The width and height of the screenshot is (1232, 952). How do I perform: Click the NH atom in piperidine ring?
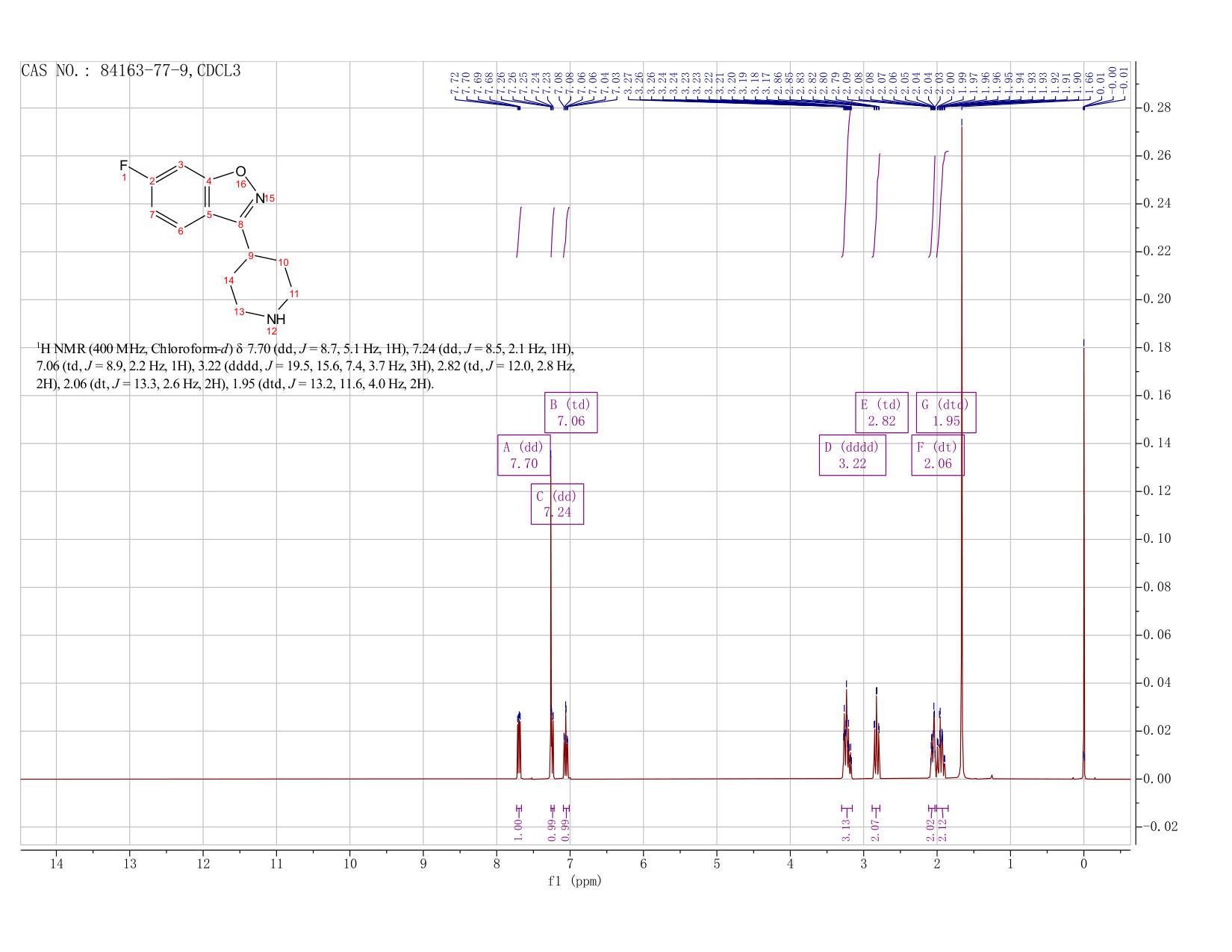pos(276,320)
